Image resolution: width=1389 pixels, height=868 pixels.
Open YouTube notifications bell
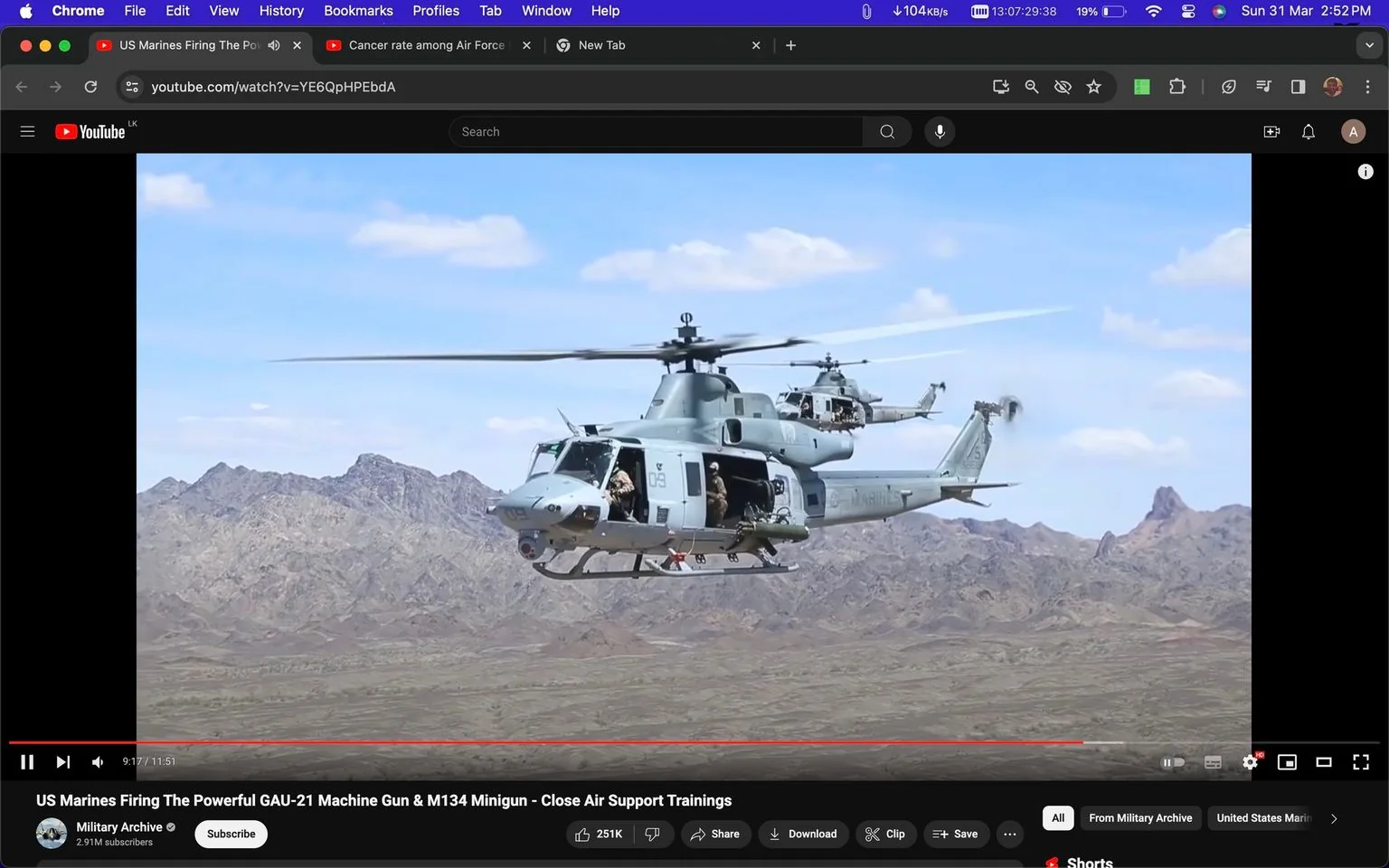point(1309,132)
